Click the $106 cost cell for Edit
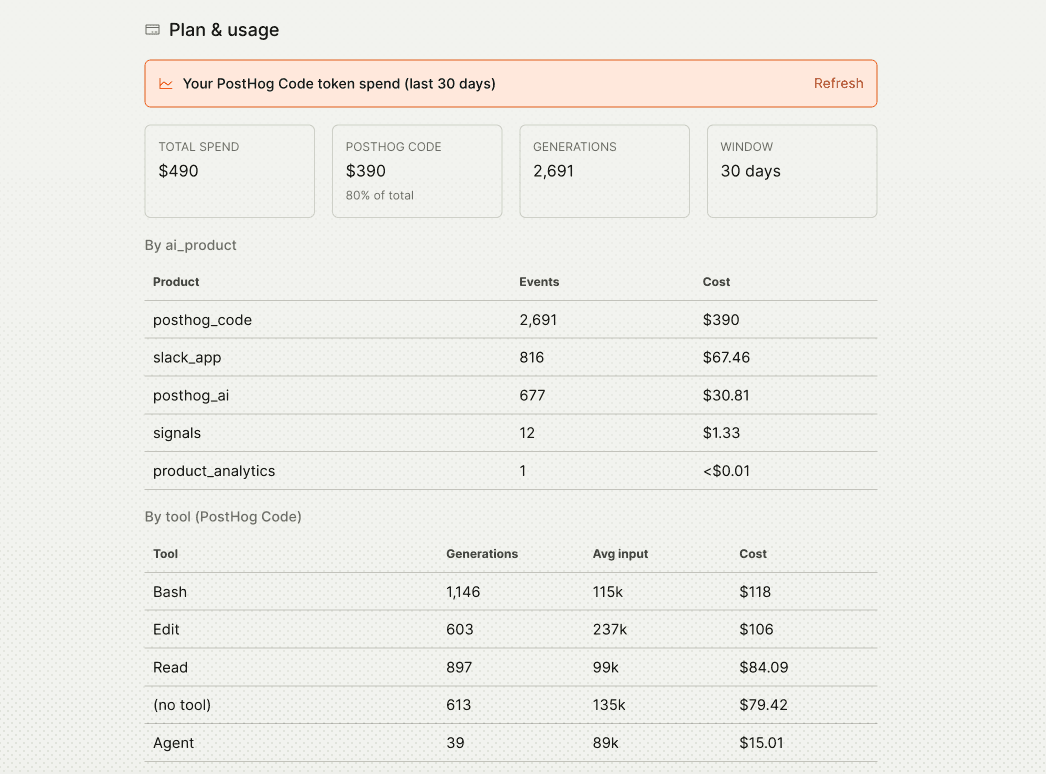 [756, 629]
